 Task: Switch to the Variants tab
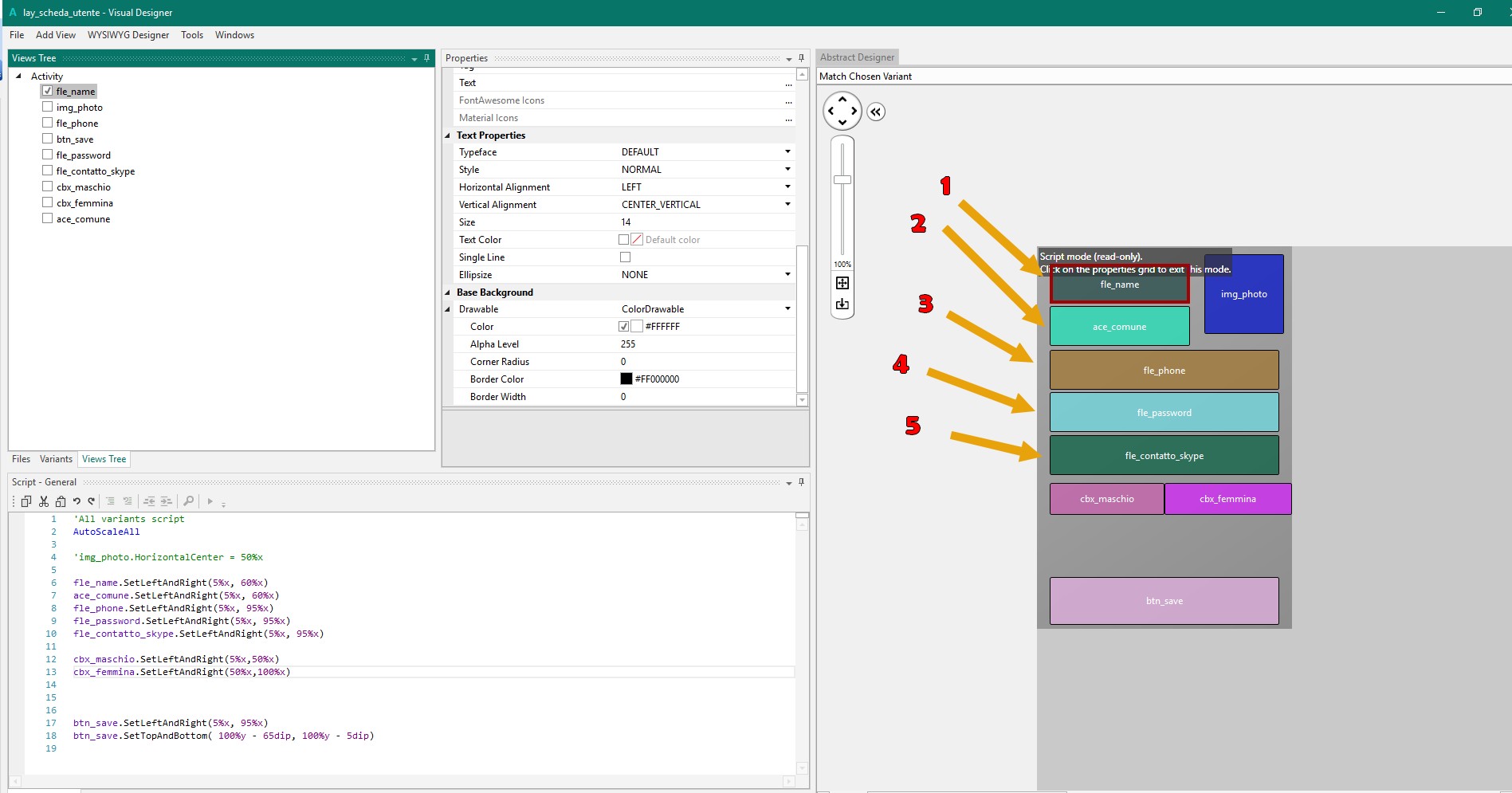click(55, 458)
